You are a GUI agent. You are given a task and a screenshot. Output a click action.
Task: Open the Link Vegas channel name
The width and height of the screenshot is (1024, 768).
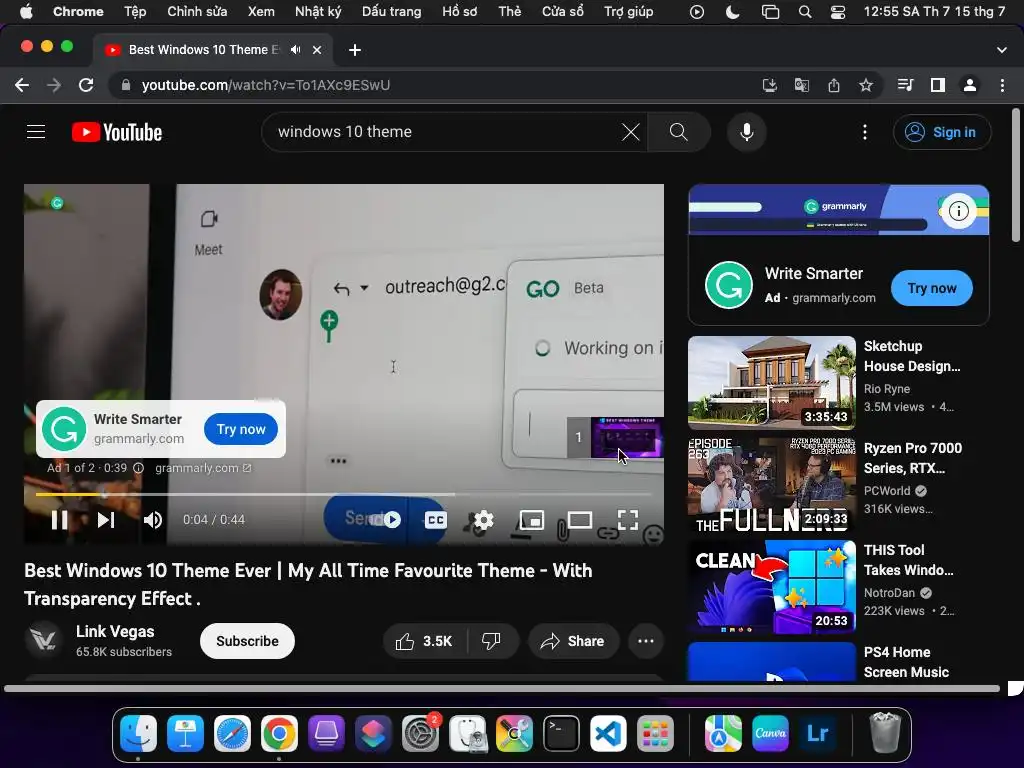[115, 632]
